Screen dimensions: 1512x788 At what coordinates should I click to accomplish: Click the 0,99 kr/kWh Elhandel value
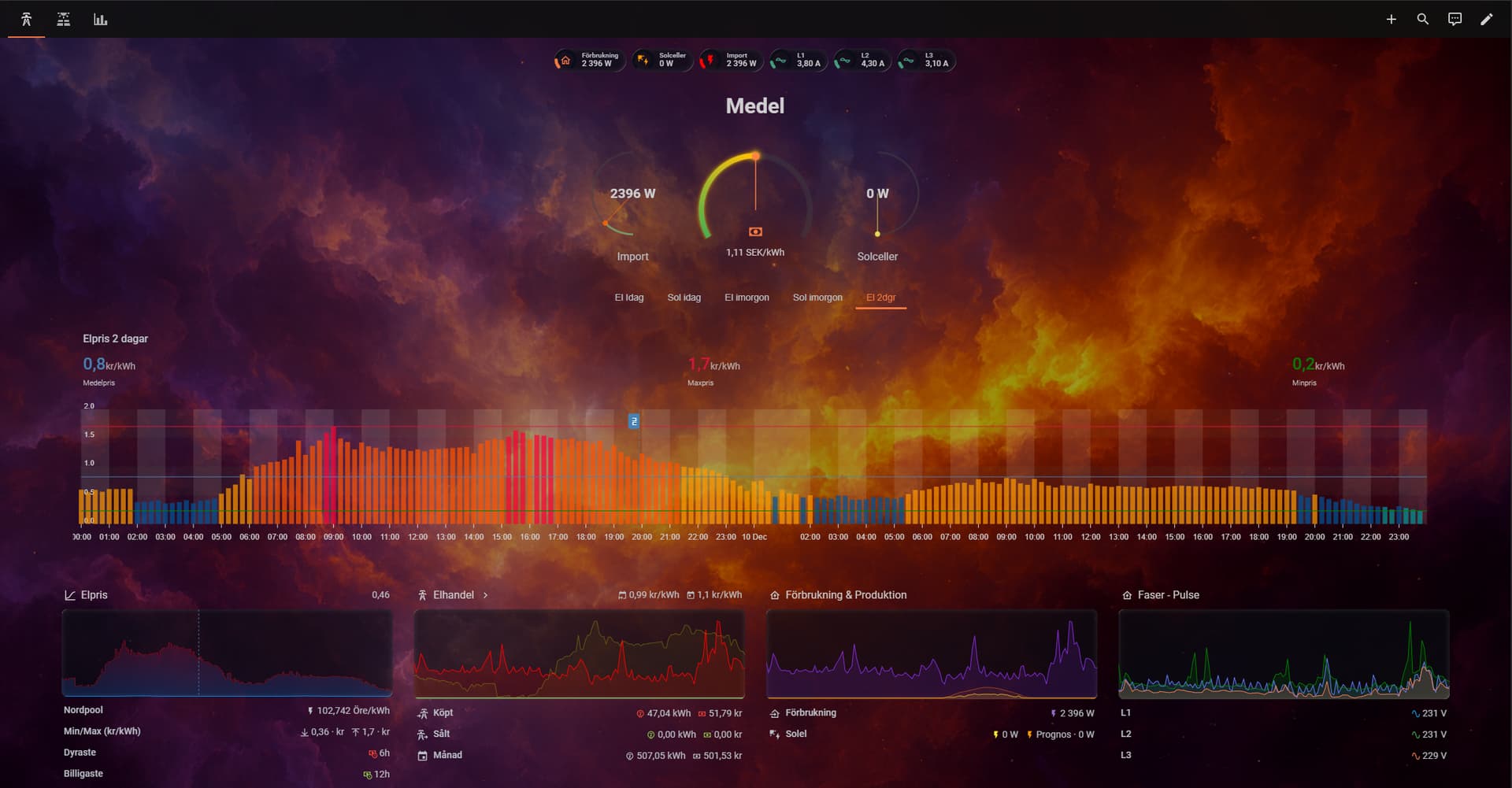click(x=649, y=595)
